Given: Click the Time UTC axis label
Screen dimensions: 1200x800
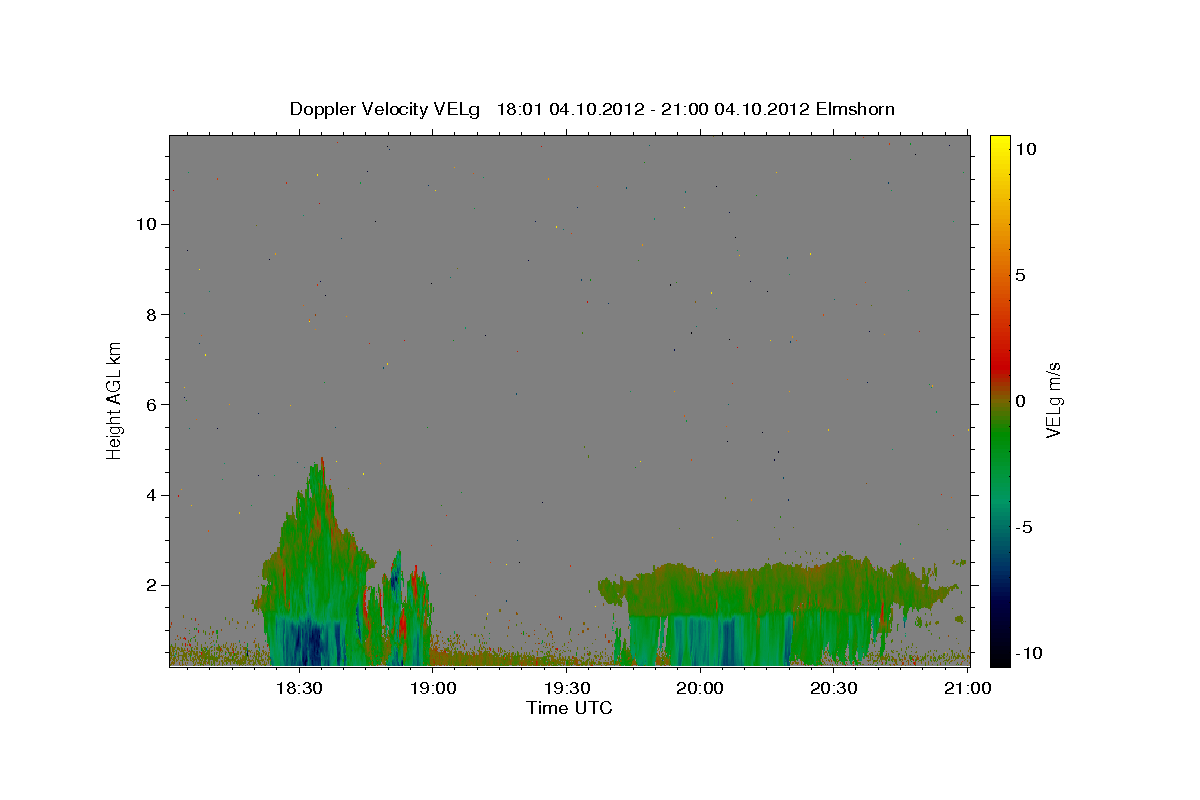Looking at the screenshot, I should (569, 708).
